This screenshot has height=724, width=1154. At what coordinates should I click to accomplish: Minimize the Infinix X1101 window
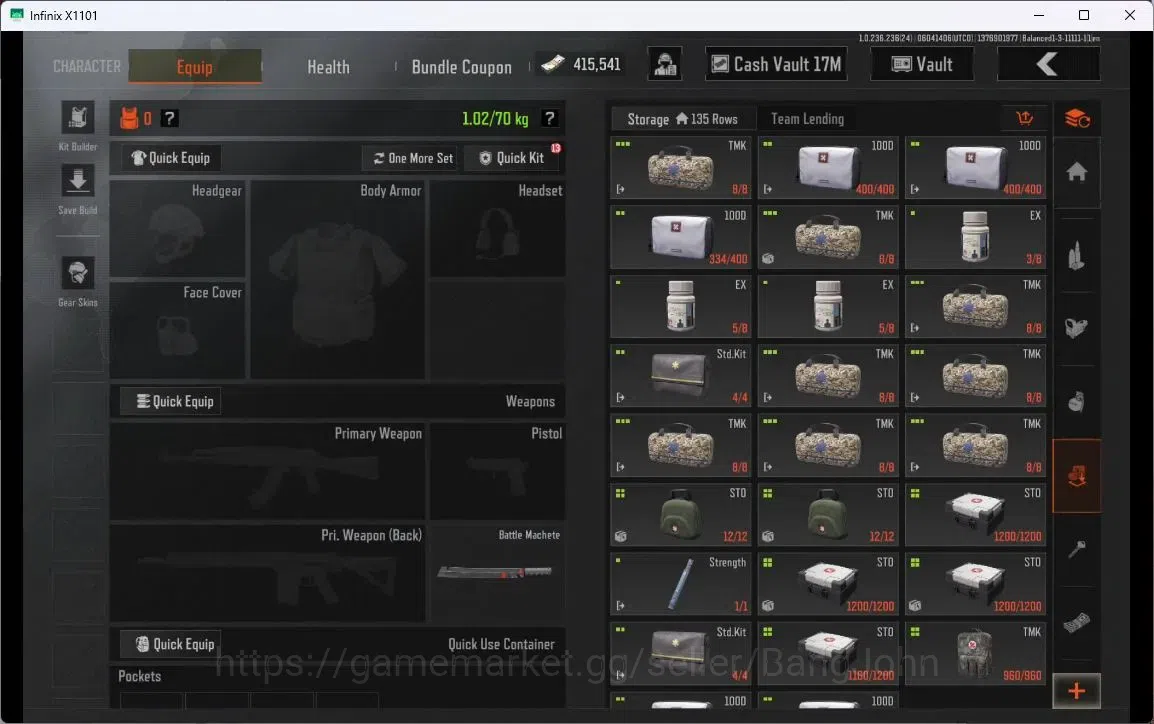(1038, 15)
